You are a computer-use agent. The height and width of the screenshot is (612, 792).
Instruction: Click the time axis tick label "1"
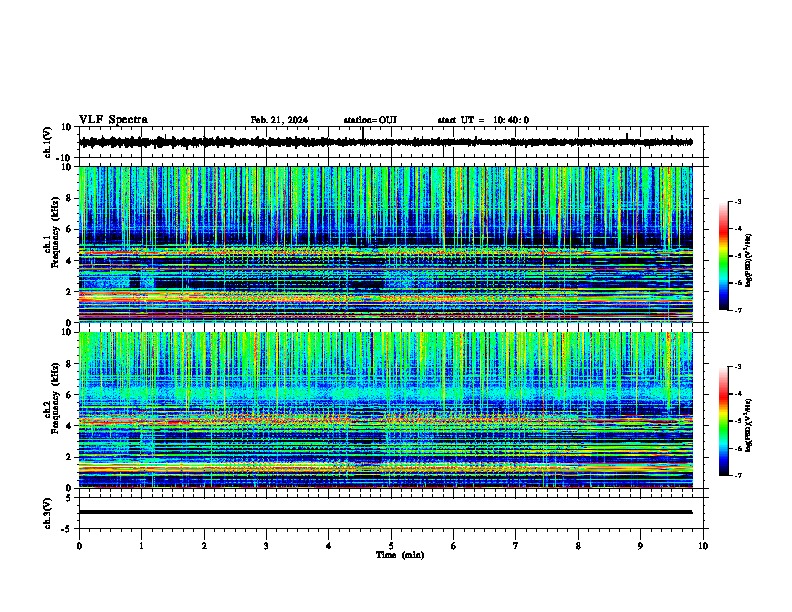141,546
